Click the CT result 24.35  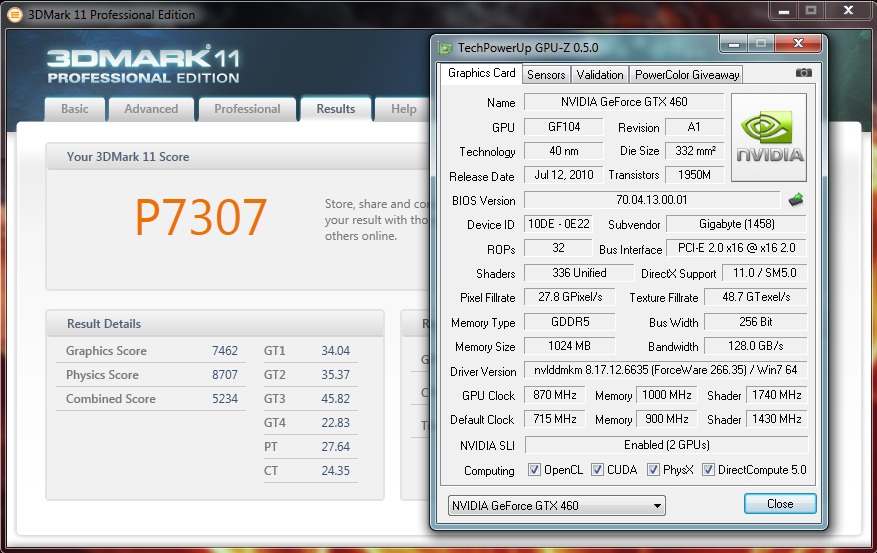[336, 471]
